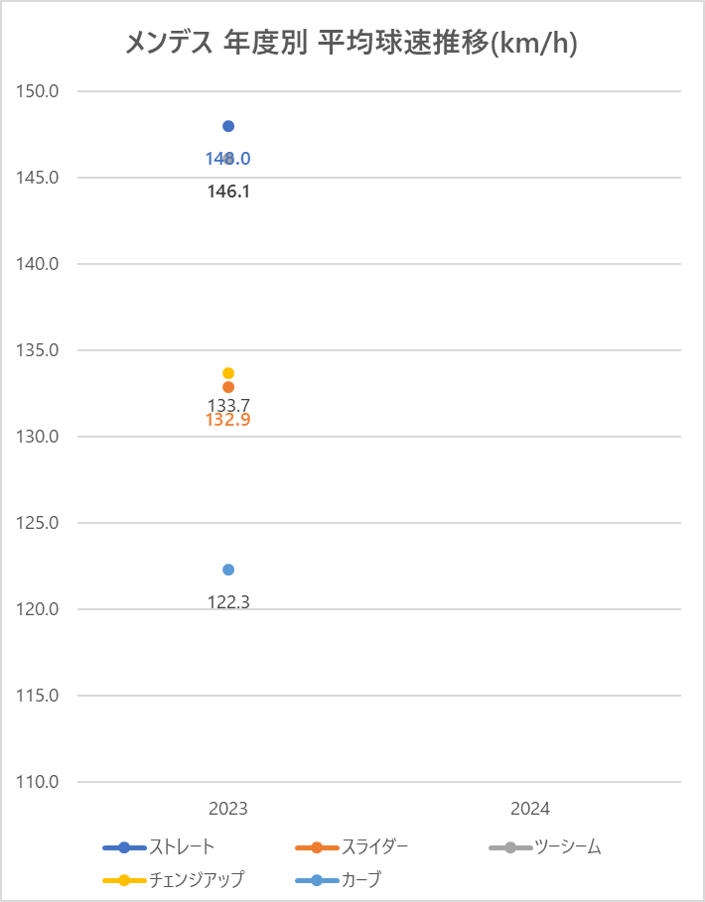Select the light blue カーブ data point

tap(228, 570)
